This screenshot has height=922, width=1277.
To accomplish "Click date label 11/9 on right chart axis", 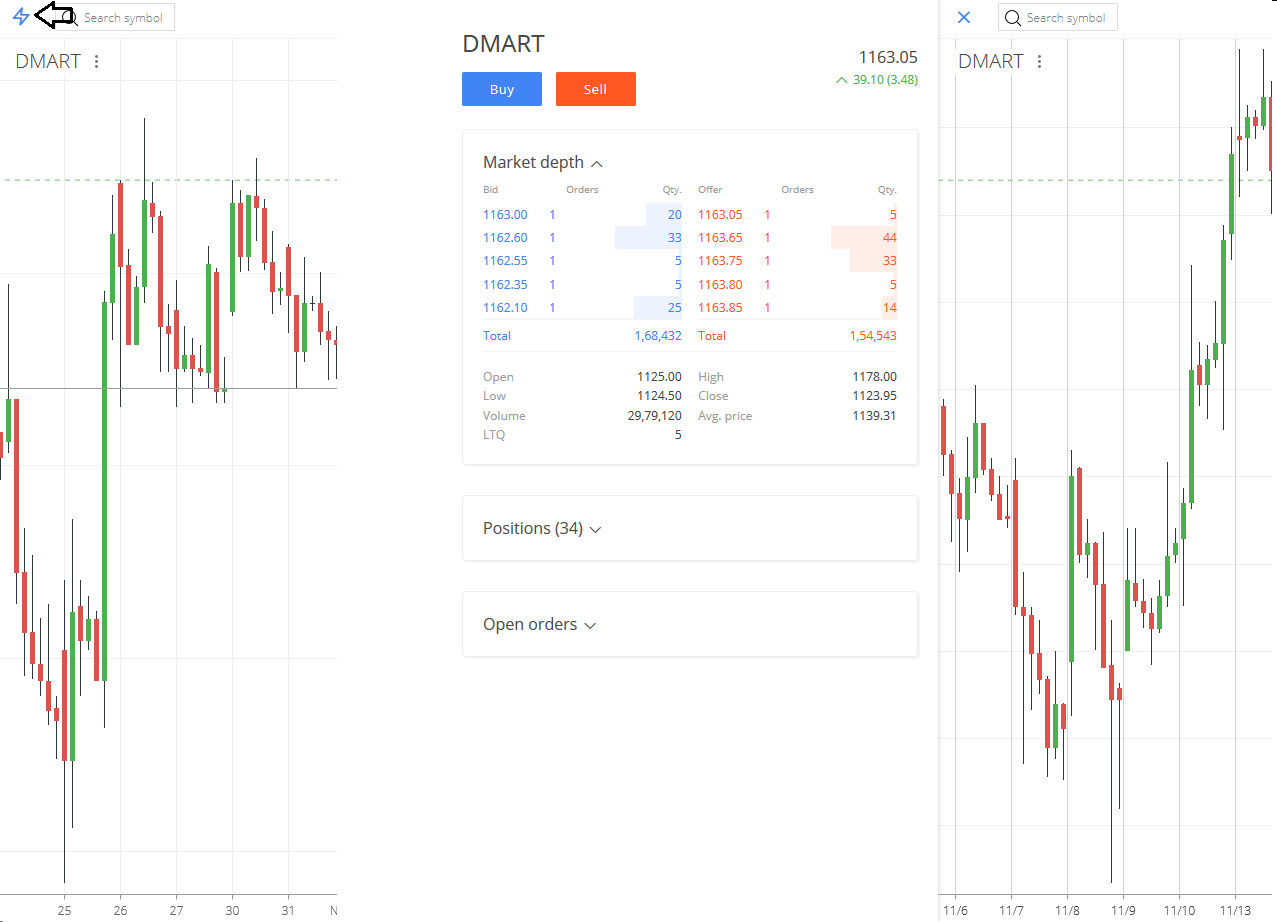I will pyautogui.click(x=1124, y=910).
